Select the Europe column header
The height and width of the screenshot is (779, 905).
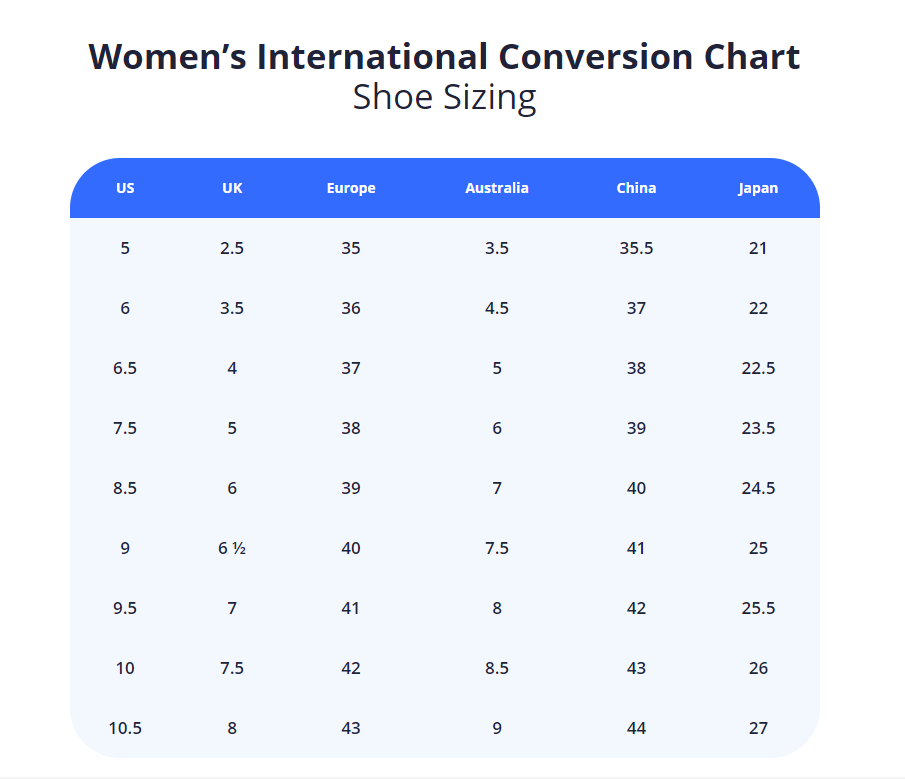(x=351, y=188)
